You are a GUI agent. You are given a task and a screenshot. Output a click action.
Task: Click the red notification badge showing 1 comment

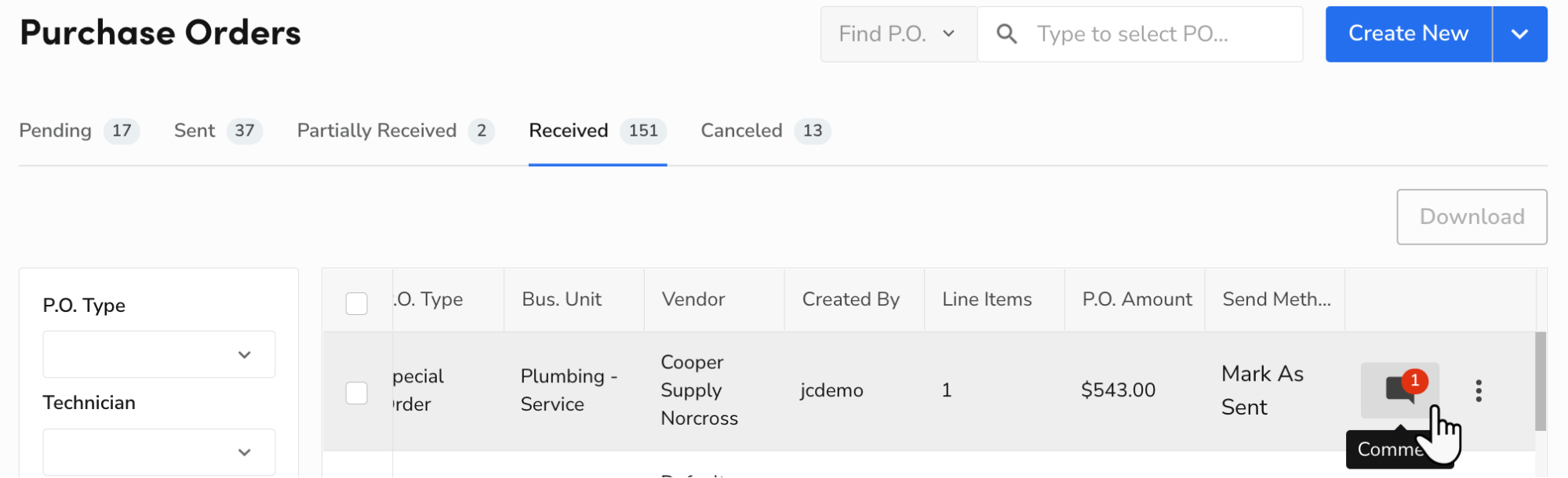click(x=1414, y=382)
